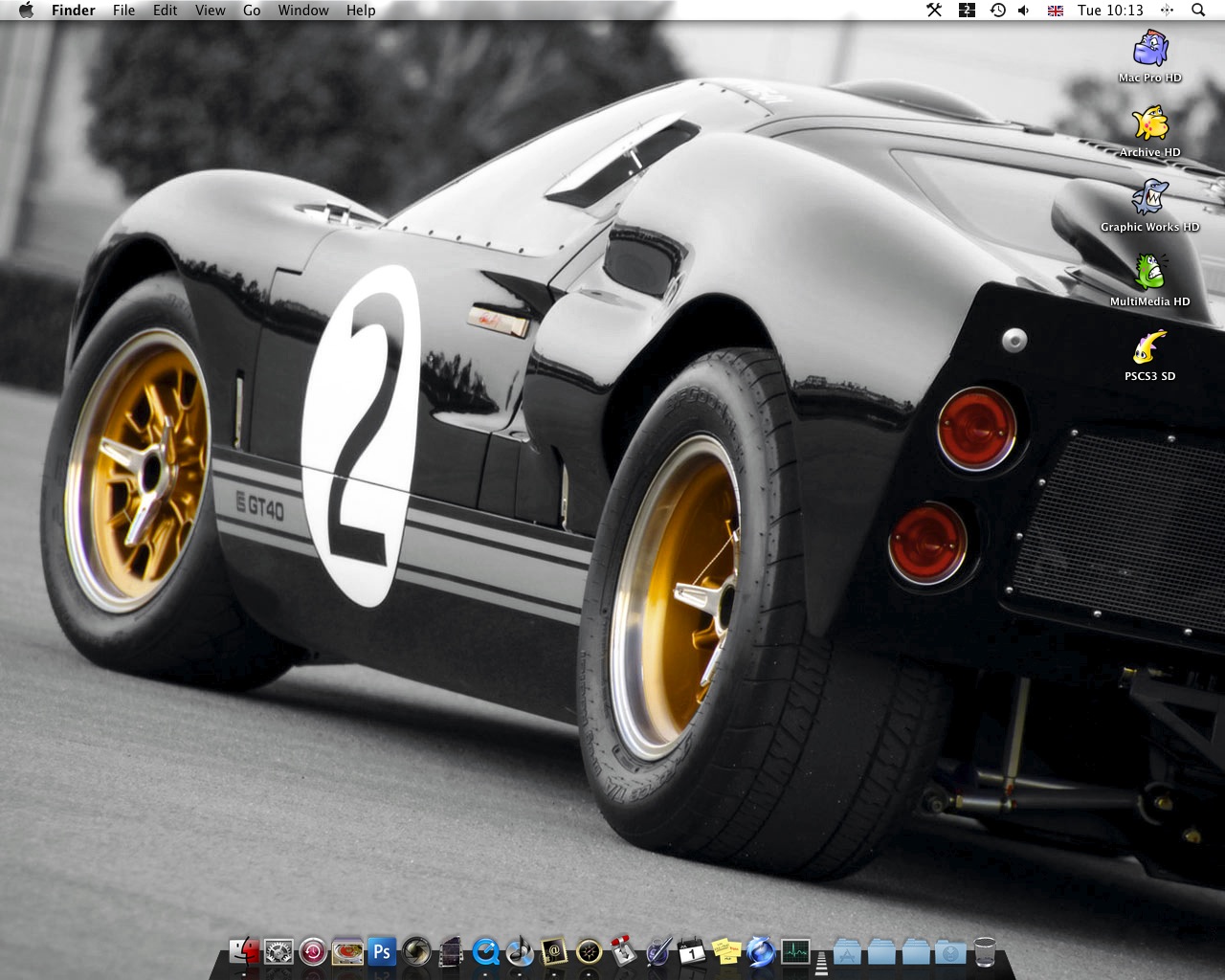
Task: Select the Archive HD drive icon
Action: (1150, 131)
